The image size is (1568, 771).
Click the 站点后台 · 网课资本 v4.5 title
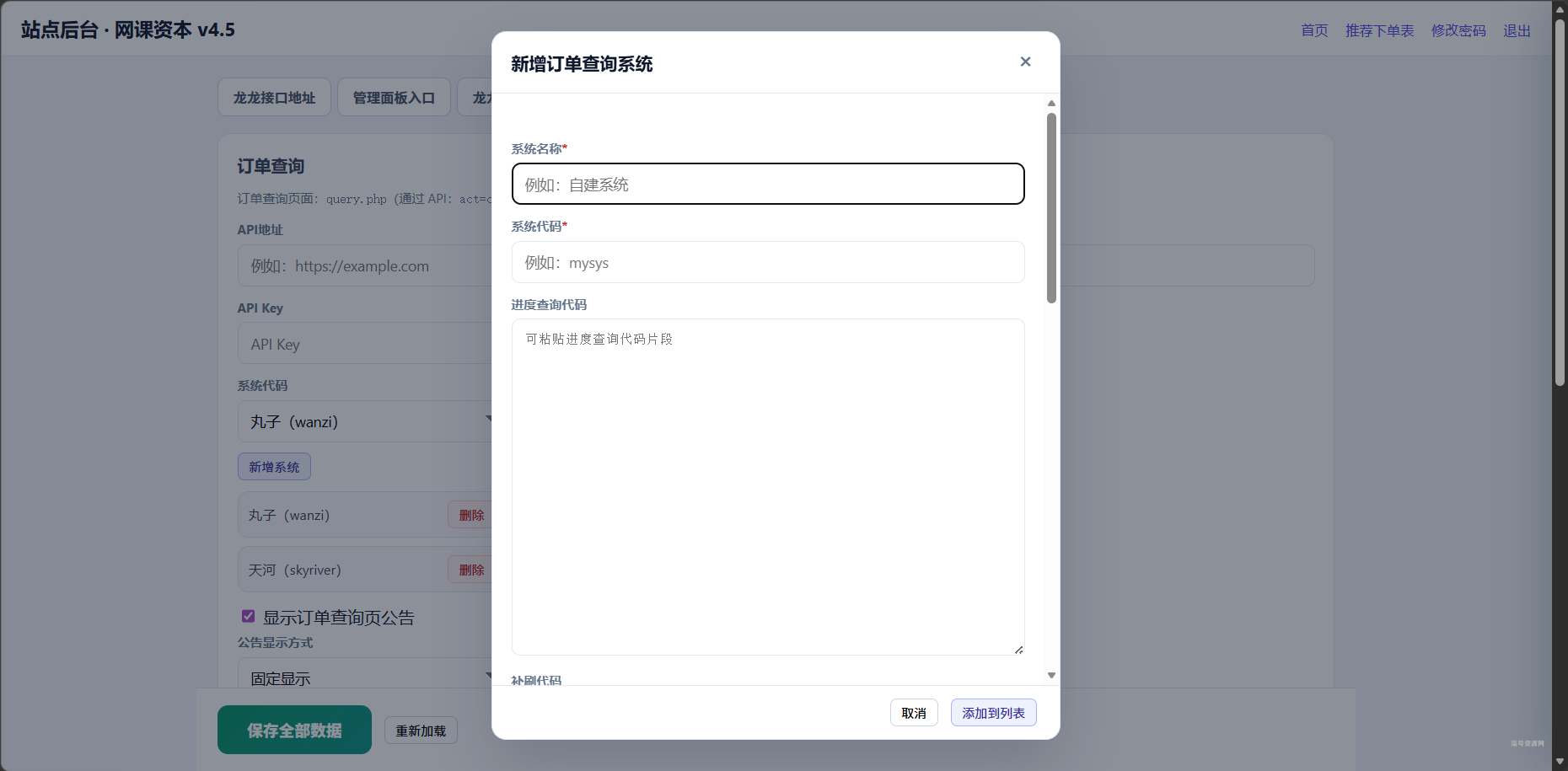pos(128,29)
